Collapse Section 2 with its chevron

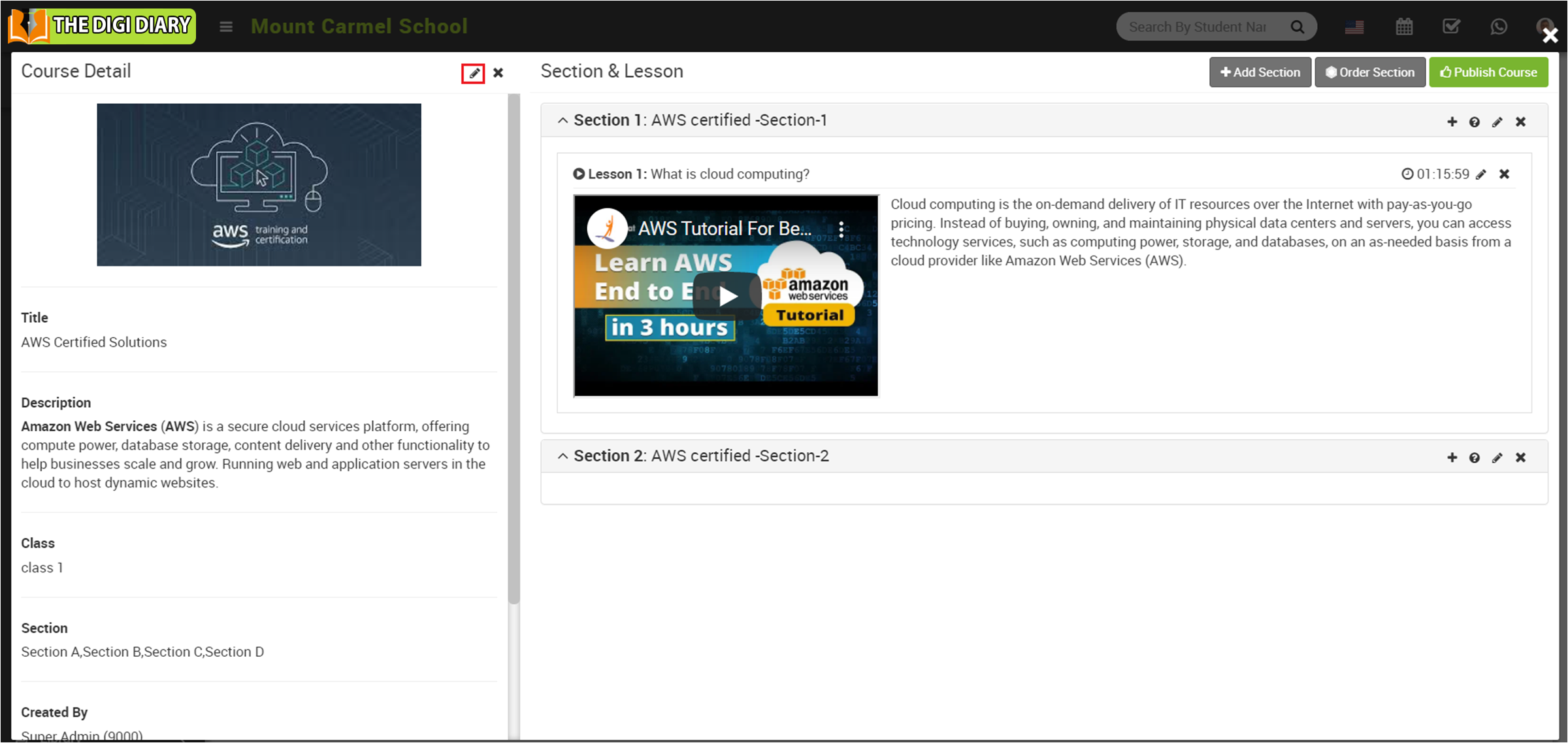coord(563,456)
